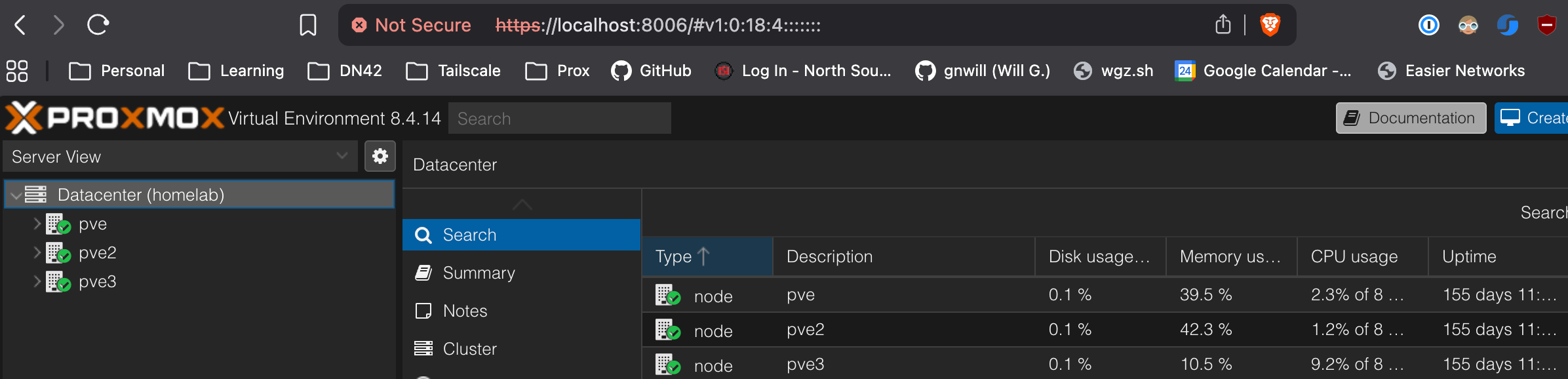Open the red shield extension icon
The width and height of the screenshot is (1568, 379).
pyautogui.click(x=1546, y=26)
